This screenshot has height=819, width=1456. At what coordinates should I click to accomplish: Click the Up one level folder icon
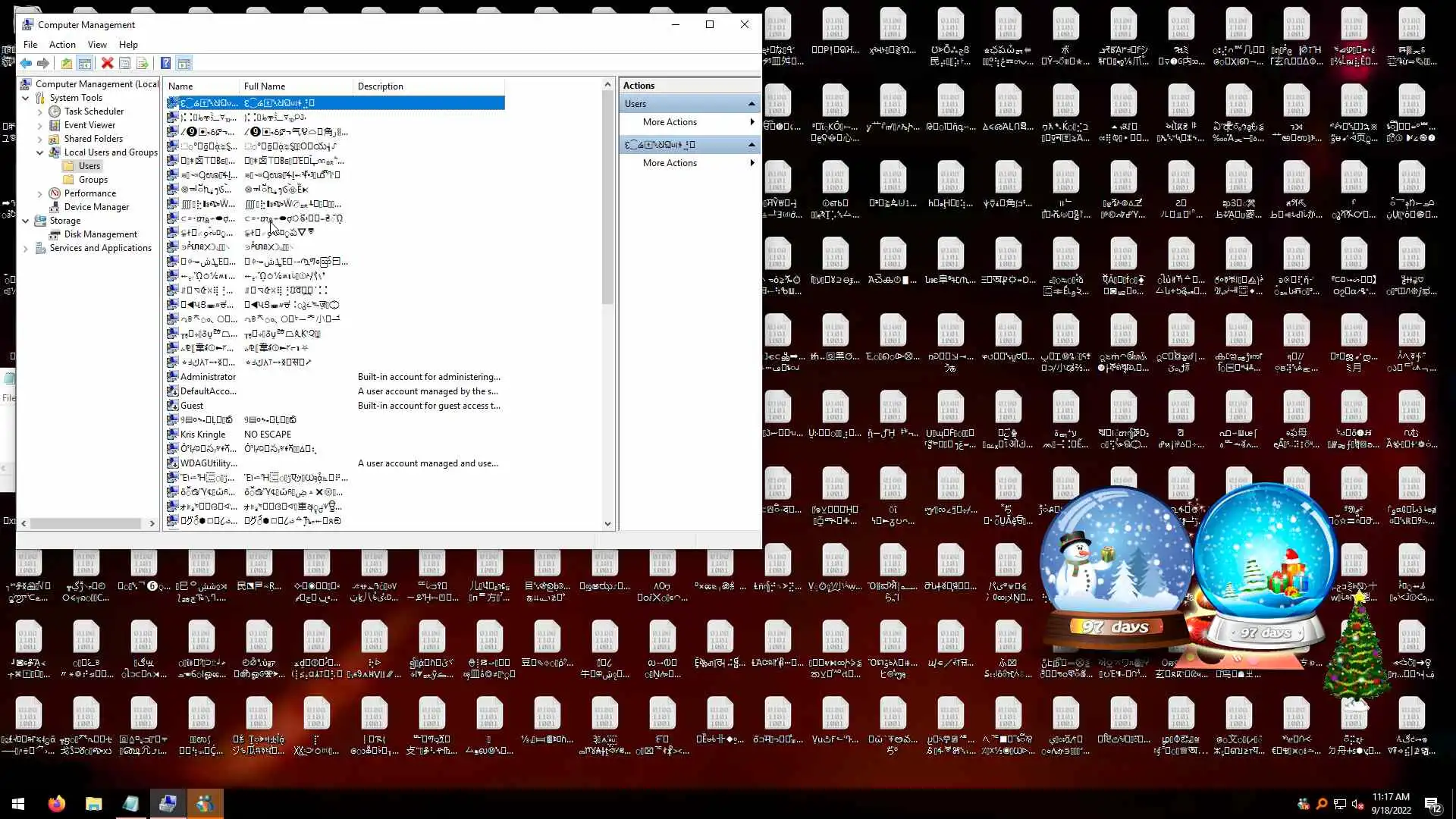(x=67, y=64)
